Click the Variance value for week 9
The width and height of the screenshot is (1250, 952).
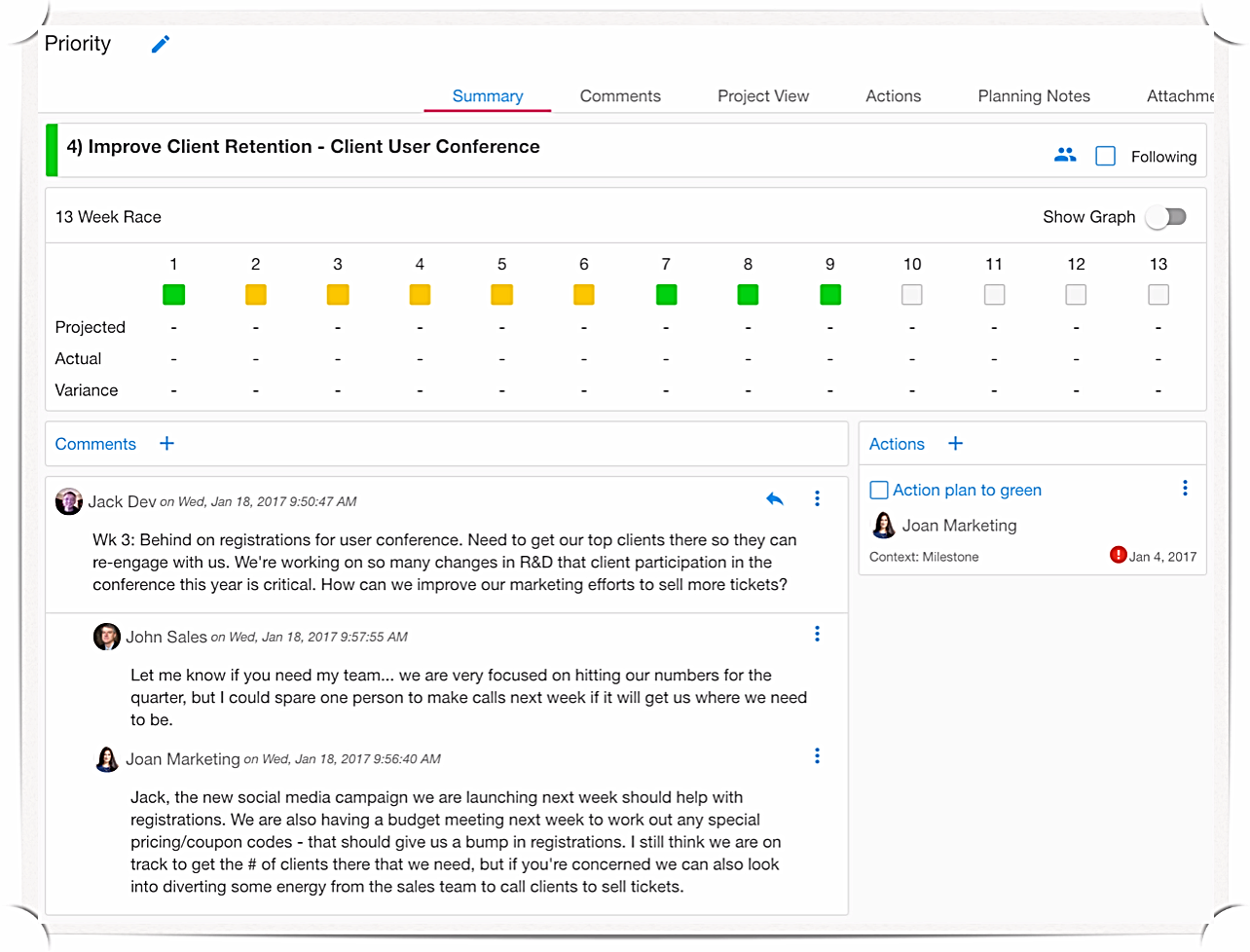point(830,390)
